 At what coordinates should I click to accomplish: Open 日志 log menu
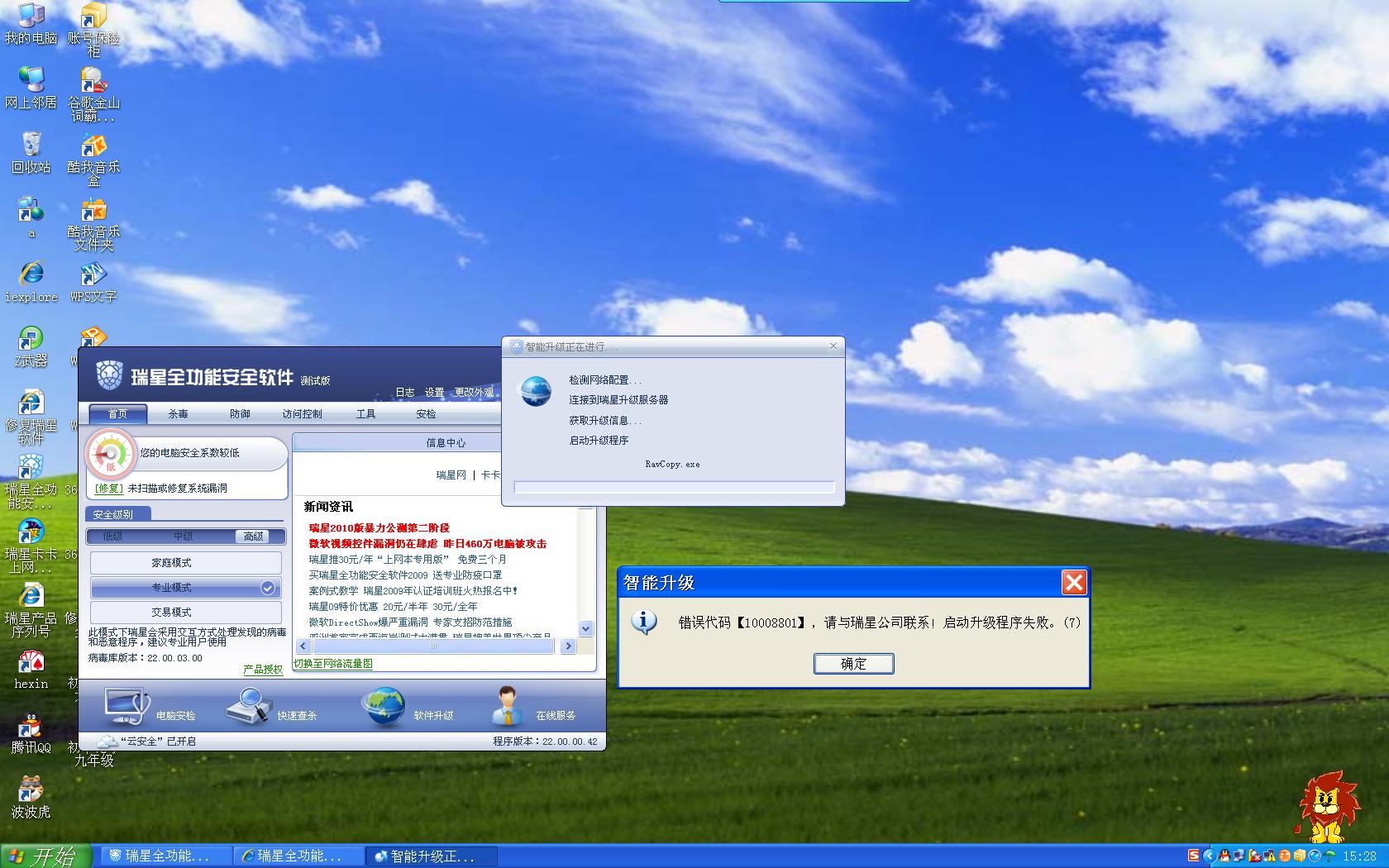(405, 393)
